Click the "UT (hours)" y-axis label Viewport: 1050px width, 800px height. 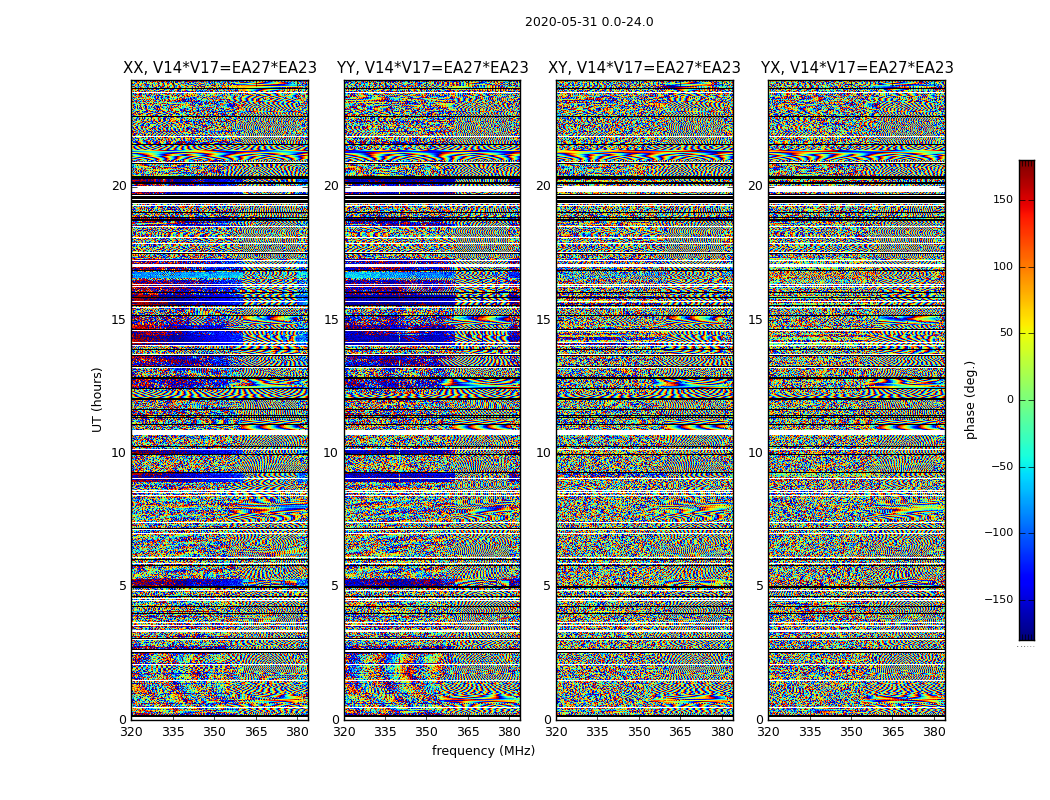point(97,400)
